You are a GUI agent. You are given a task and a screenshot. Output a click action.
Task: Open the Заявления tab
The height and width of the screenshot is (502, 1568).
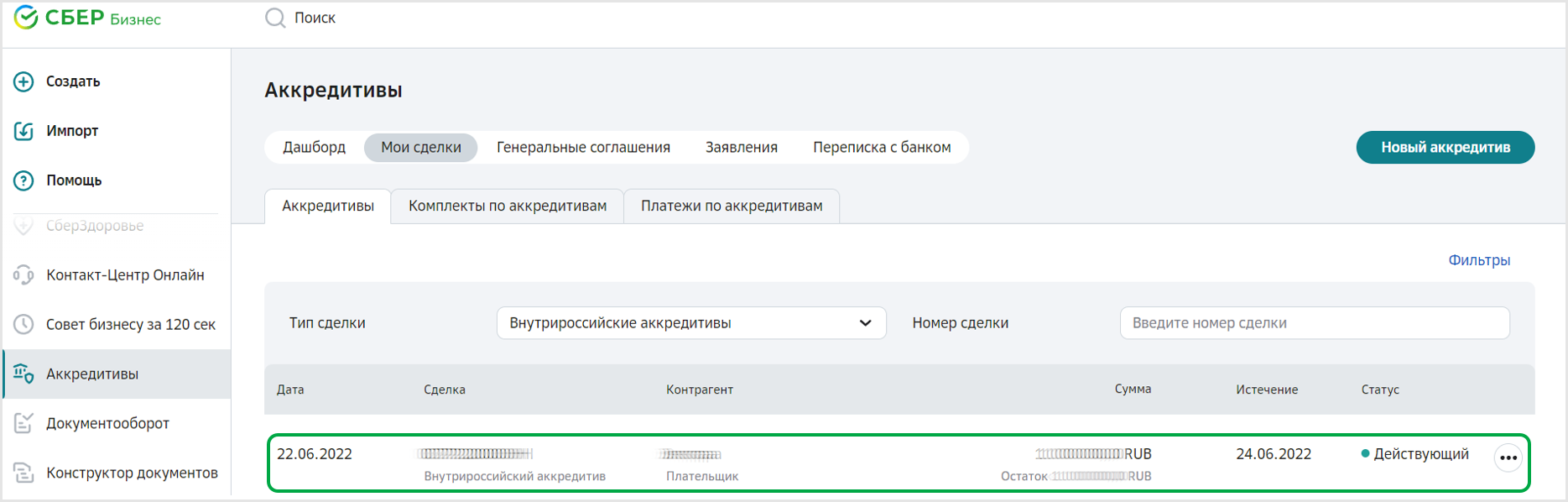coord(742,147)
